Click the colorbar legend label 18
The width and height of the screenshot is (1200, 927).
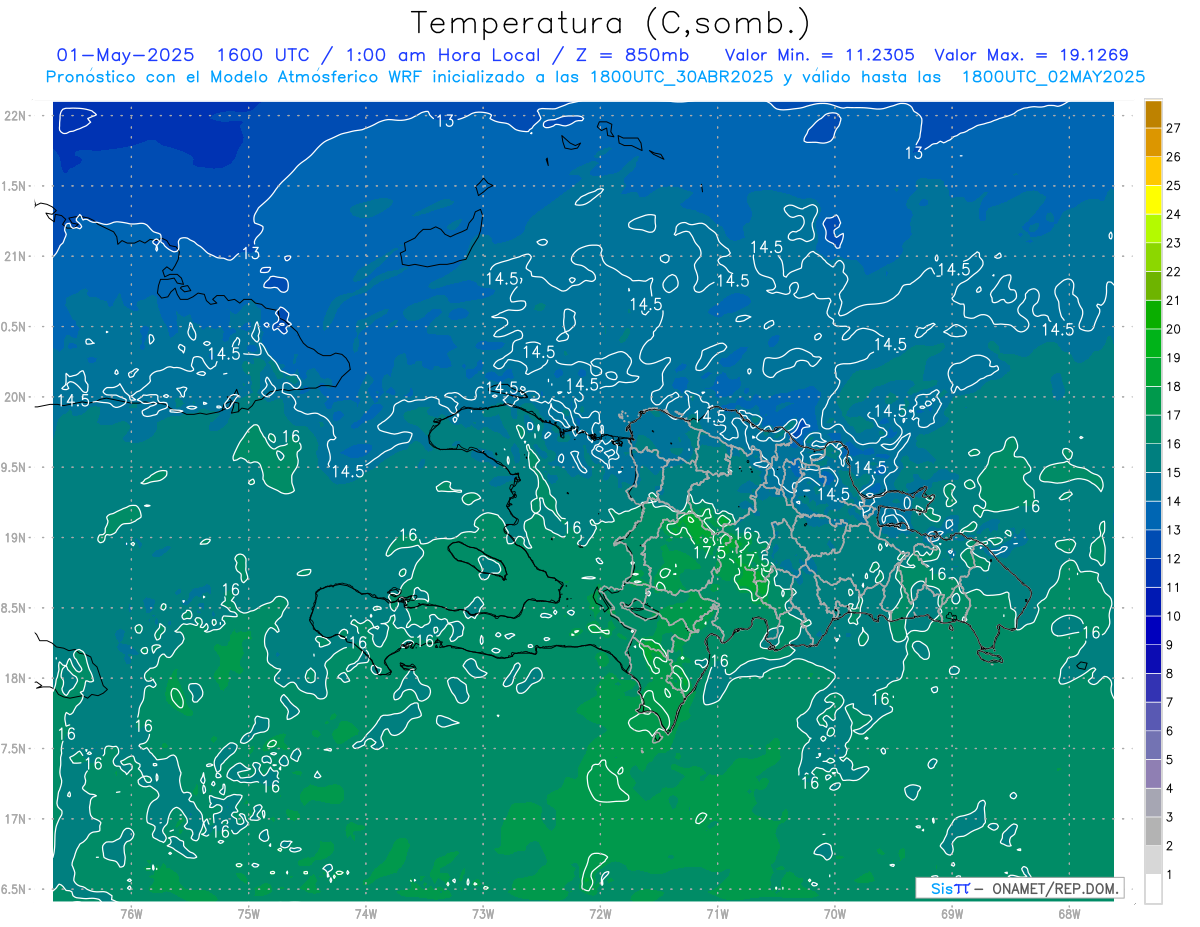(x=1173, y=386)
